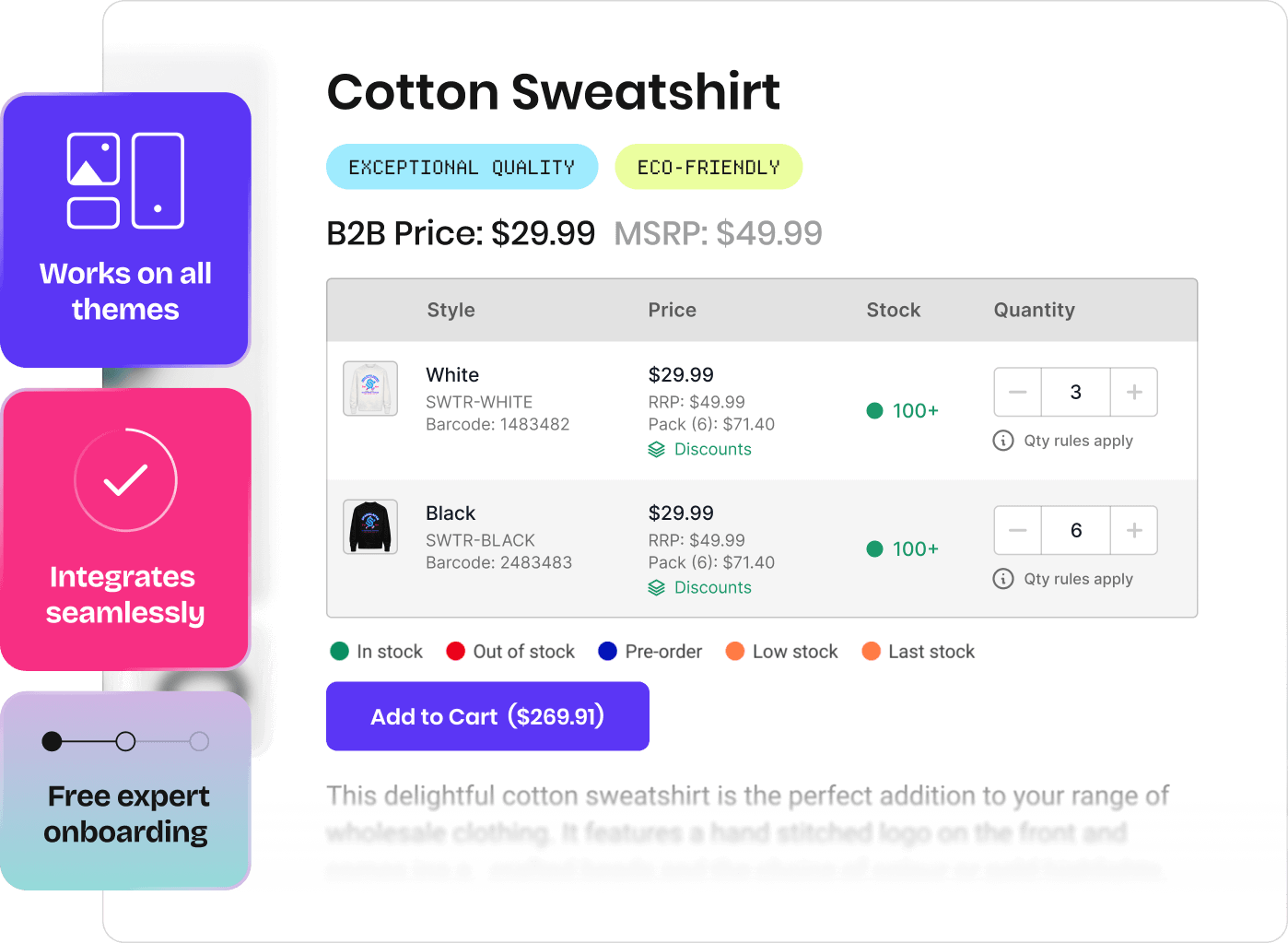
Task: Open the EXCEPTIONAL QUALITY badge
Action: tap(462, 167)
